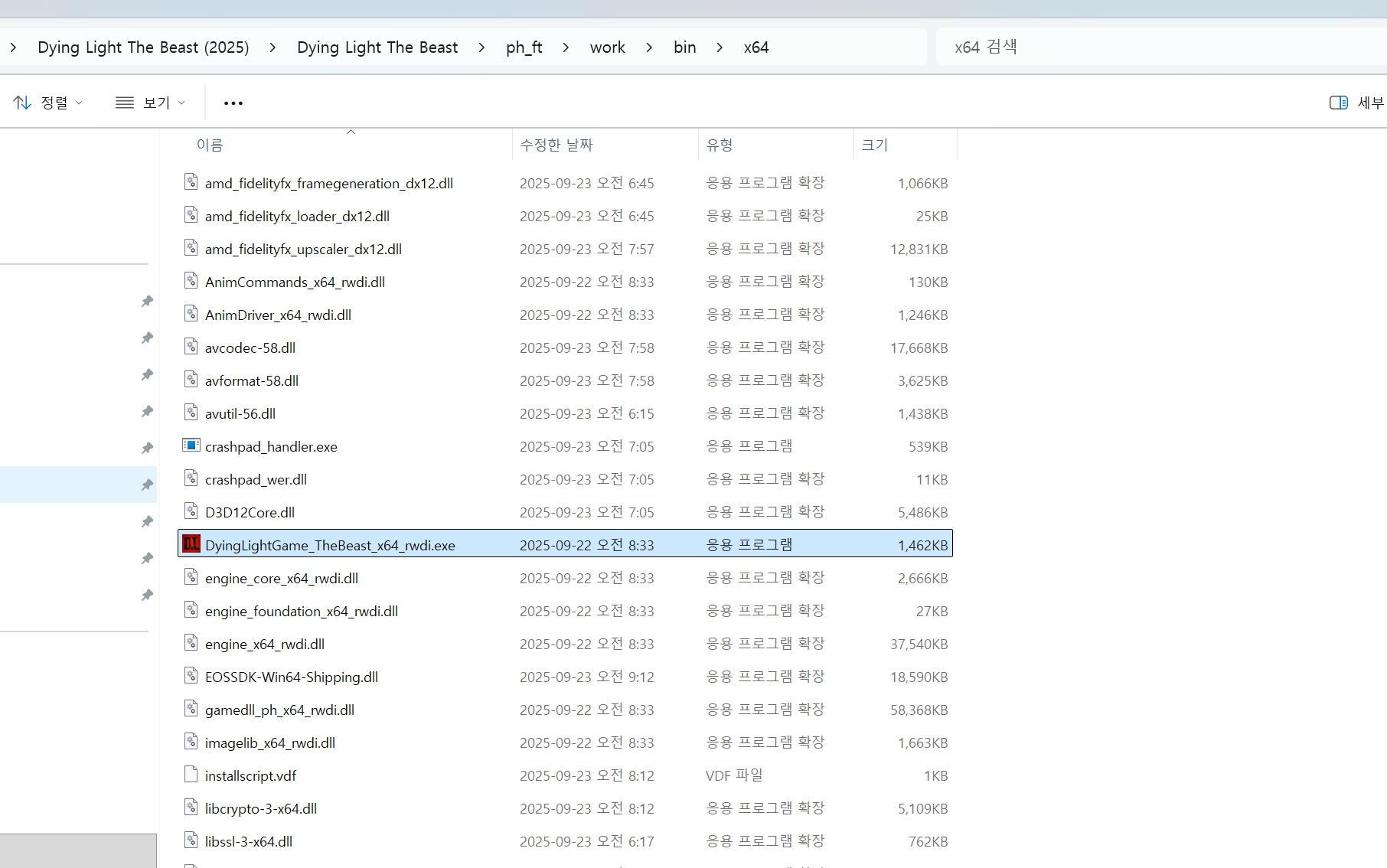This screenshot has width=1387, height=868.
Task: Expand chevron after Dying Light The Beast (2025)
Action: 273,47
